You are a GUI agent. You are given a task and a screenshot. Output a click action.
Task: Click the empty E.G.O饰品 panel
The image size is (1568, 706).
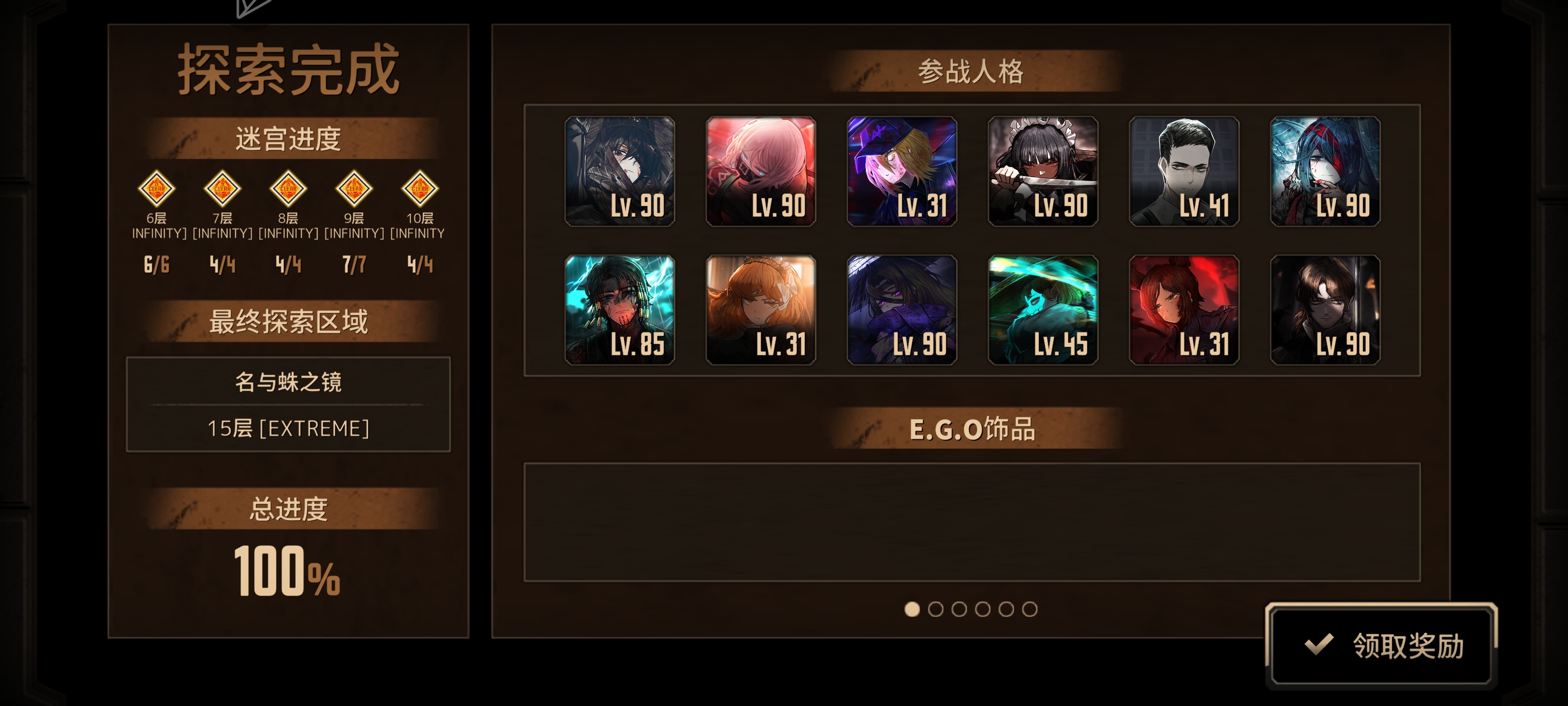972,522
